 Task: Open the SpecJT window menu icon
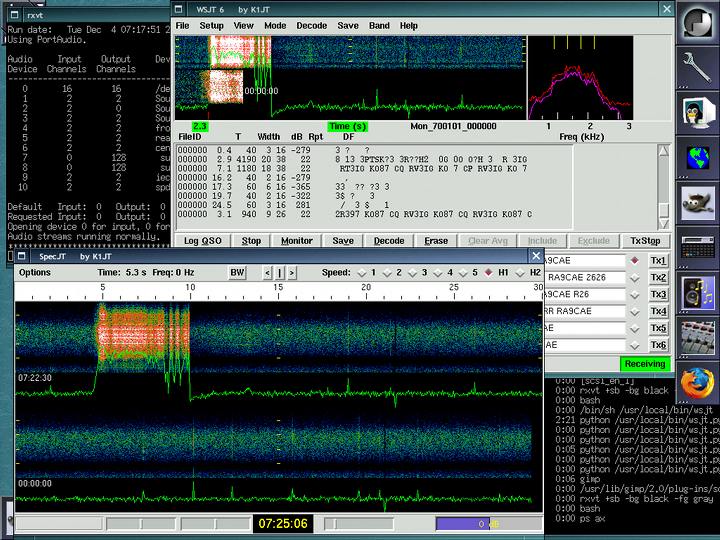pyautogui.click(x=21, y=256)
